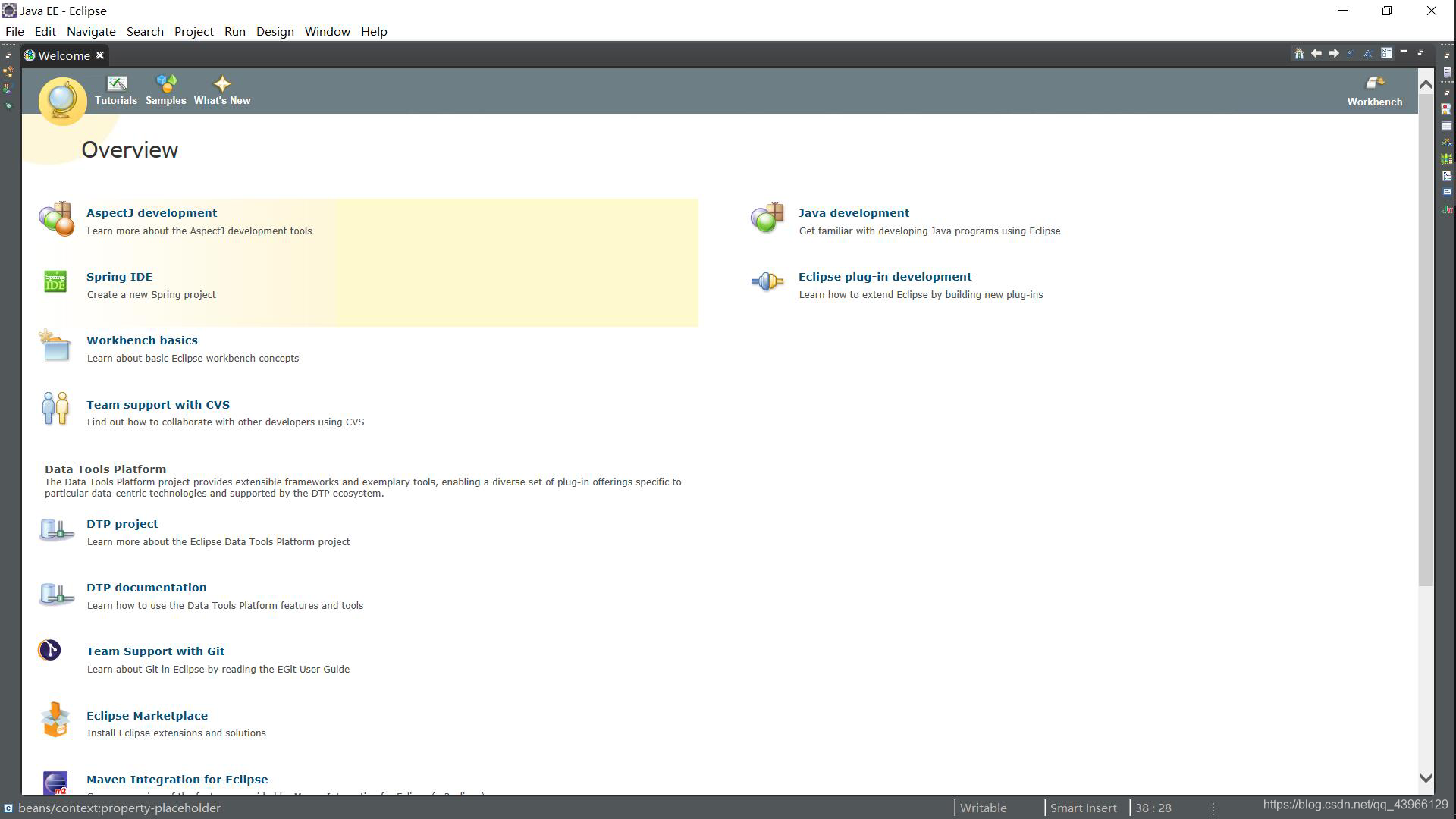Viewport: 1456px width, 819px height.
Task: Navigate forward with the right arrow icon
Action: (x=1334, y=53)
